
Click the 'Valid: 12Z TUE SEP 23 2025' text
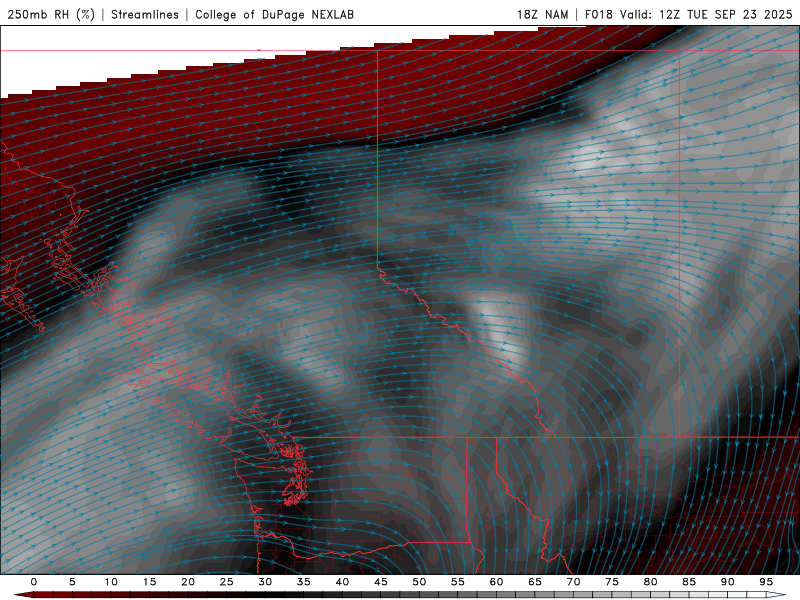706,14
